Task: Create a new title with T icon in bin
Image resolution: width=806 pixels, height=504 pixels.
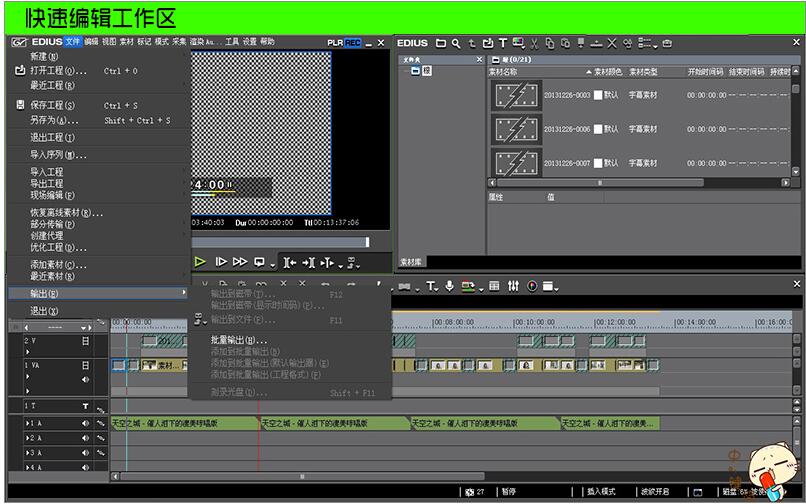Action: pos(503,43)
